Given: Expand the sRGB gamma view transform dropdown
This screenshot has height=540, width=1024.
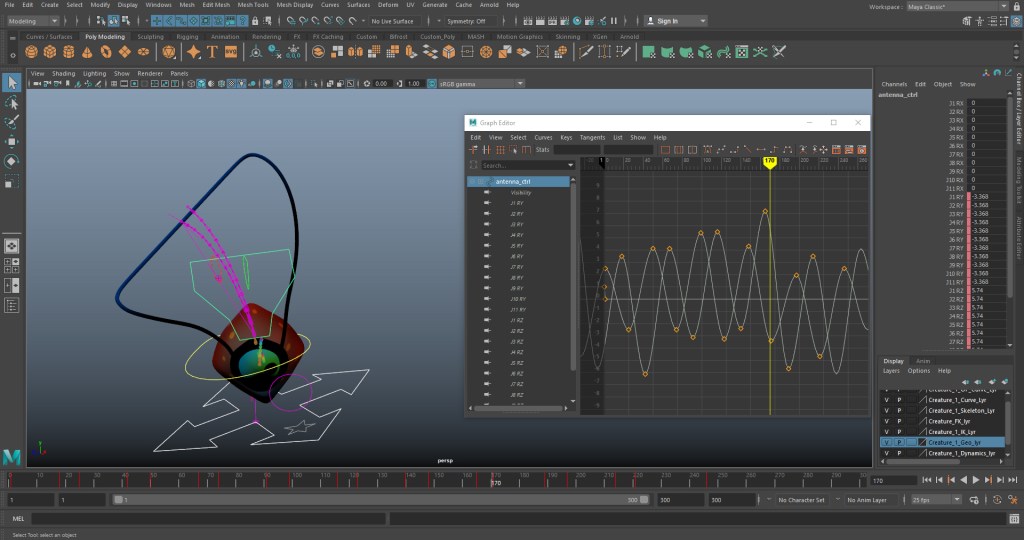Looking at the screenshot, I should pos(475,84).
